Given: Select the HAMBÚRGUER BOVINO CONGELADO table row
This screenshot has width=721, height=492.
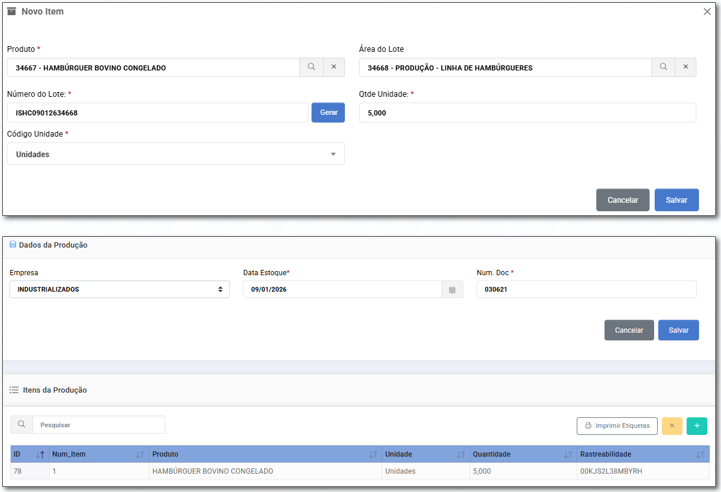Looking at the screenshot, I should 212,471.
